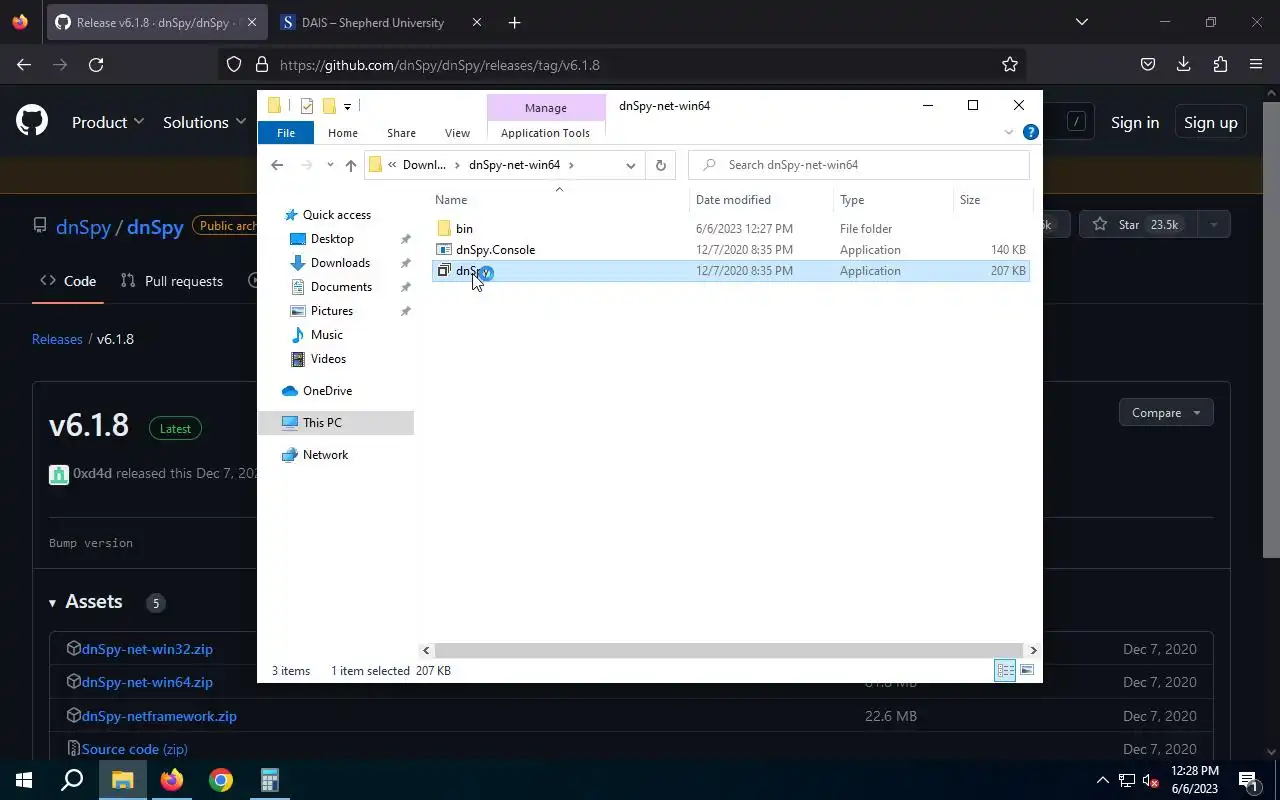Open Downloads in navigation pane
This screenshot has width=1280, height=800.
(x=340, y=263)
